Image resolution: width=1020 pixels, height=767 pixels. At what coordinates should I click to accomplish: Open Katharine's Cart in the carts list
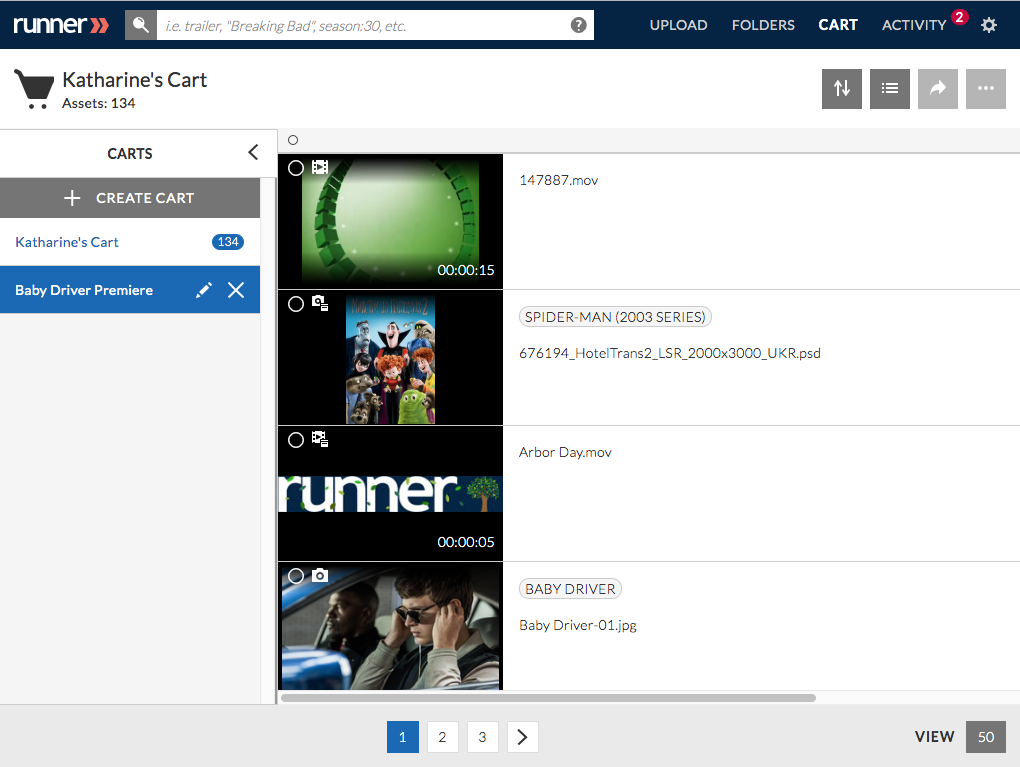click(x=130, y=242)
